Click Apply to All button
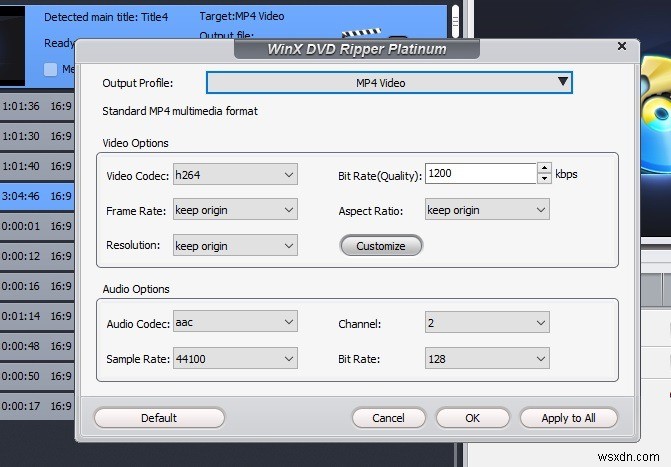 click(569, 418)
